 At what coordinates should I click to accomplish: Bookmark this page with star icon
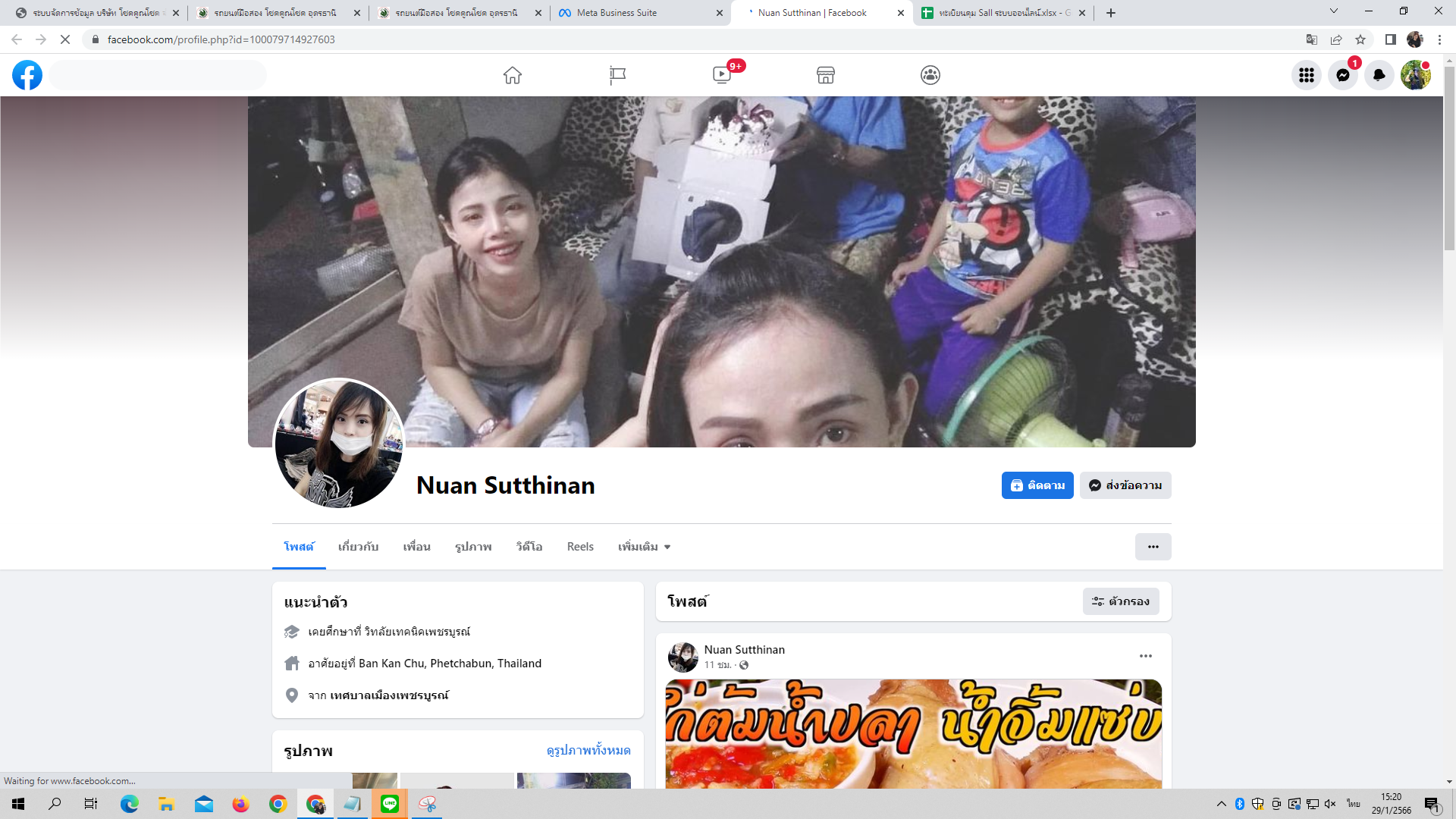(1360, 39)
